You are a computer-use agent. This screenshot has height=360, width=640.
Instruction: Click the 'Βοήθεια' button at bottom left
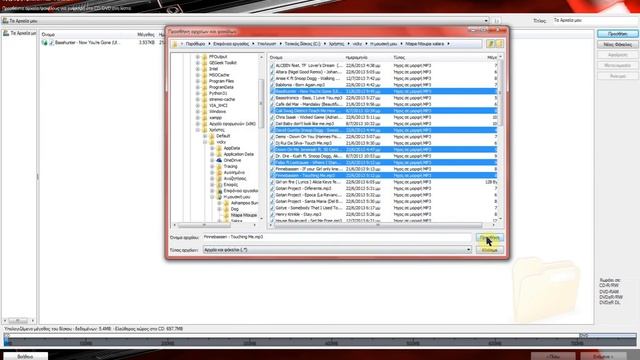pyautogui.click(x=25, y=356)
